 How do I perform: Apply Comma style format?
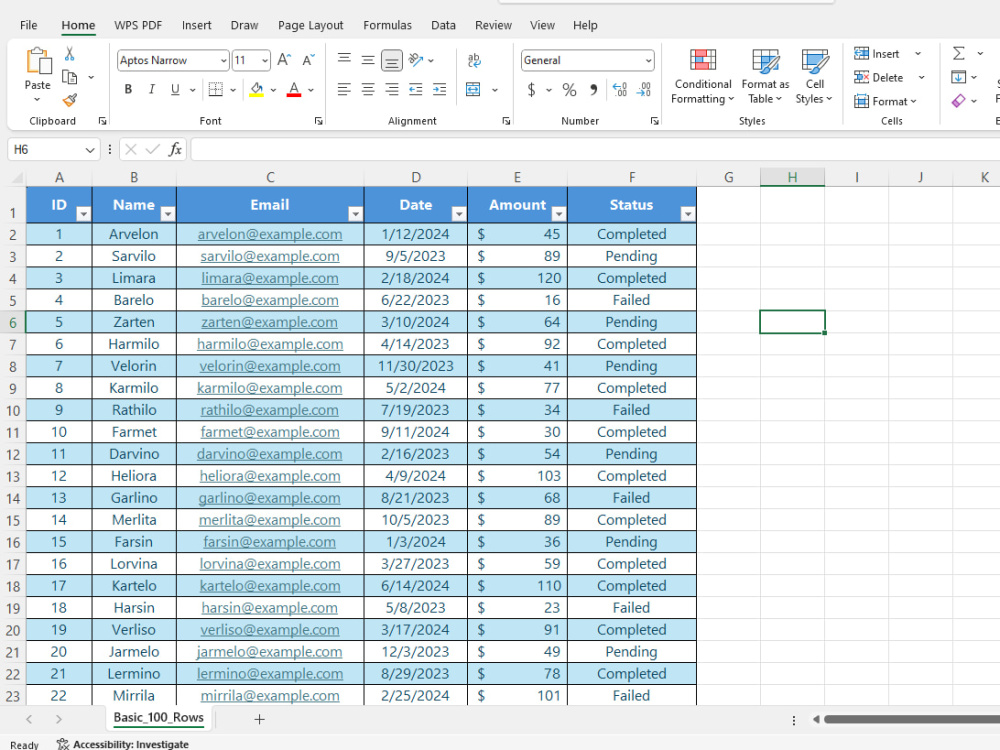tap(594, 90)
